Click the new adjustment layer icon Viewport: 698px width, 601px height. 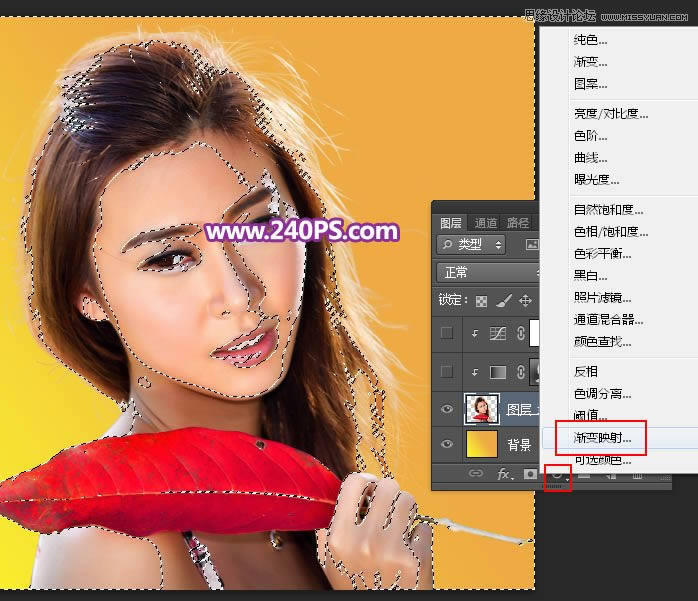[558, 475]
